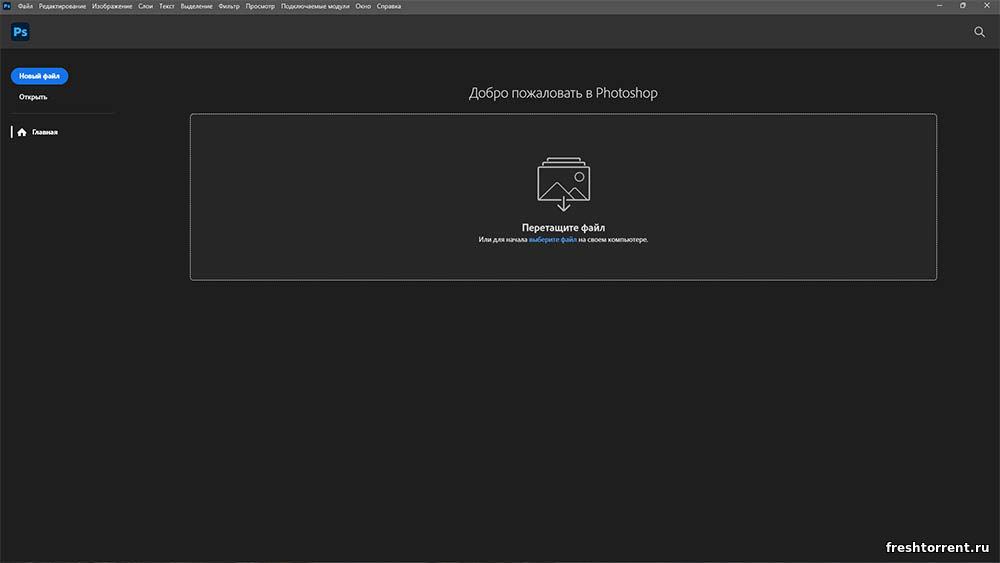Screen dimensions: 1000x563
Task: Expand the Фильтр menu
Action: [x=229, y=6]
